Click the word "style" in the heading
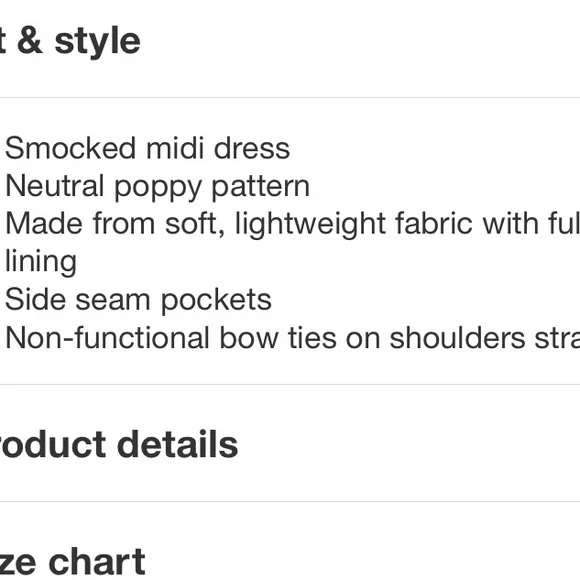This screenshot has width=580, height=580. click(x=97, y=43)
